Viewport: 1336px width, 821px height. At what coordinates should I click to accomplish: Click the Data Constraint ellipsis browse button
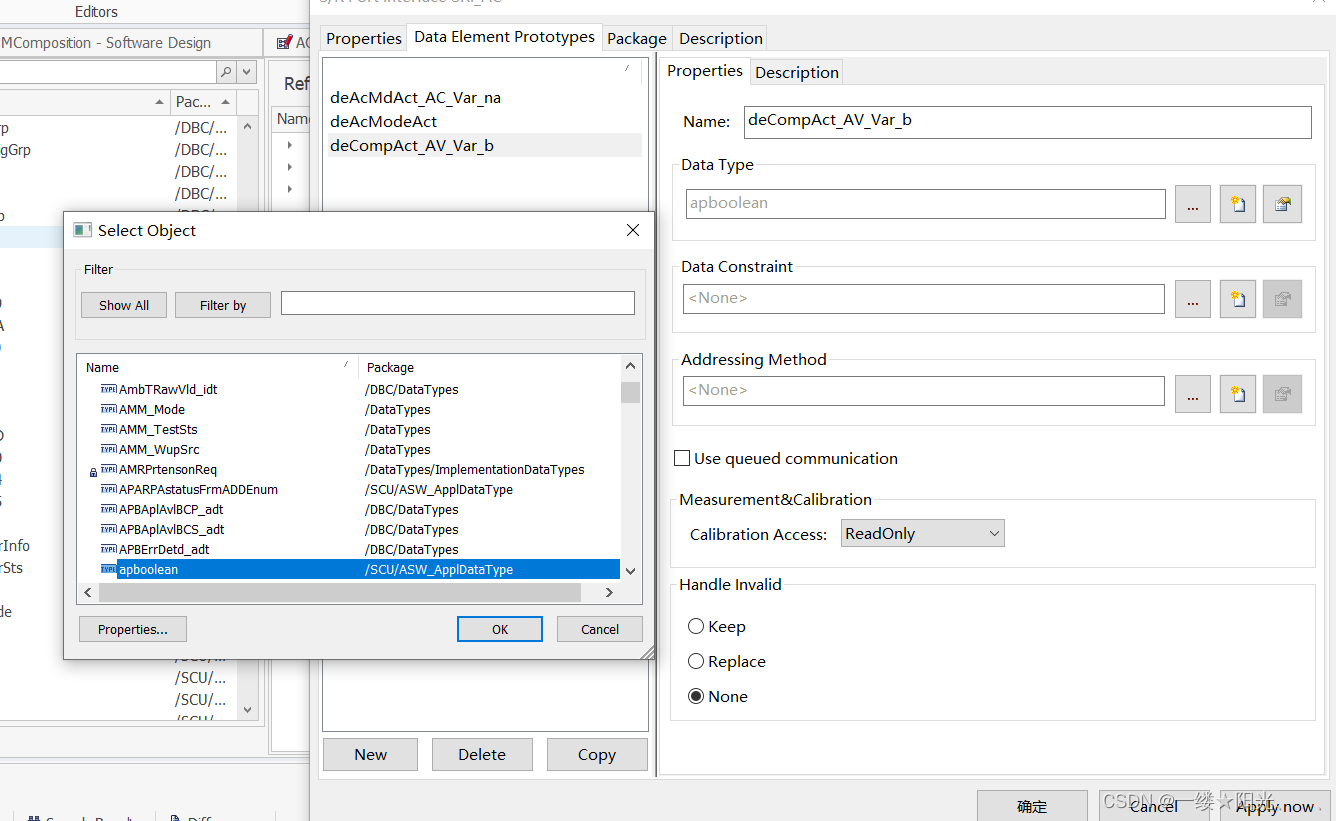pyautogui.click(x=1192, y=298)
